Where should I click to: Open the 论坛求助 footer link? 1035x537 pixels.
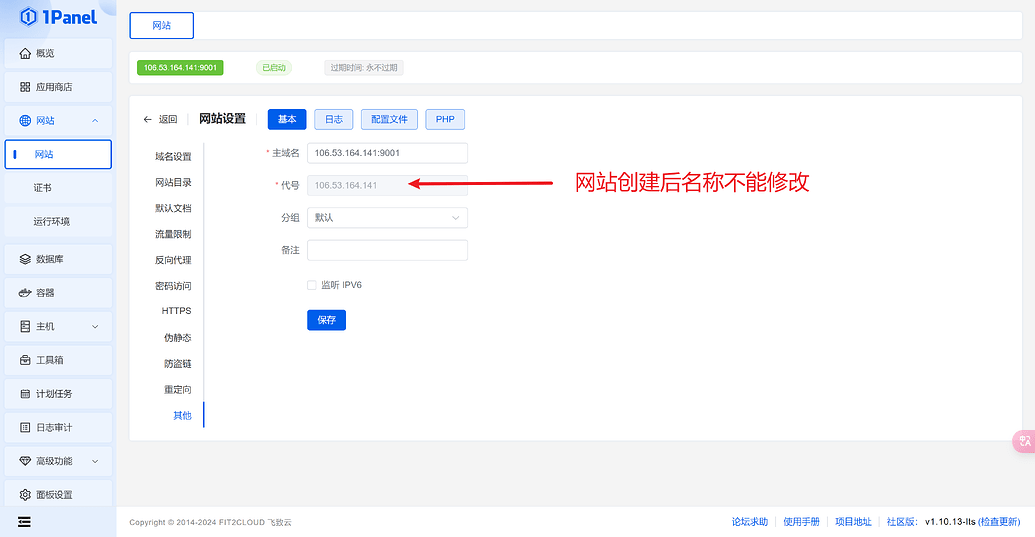750,522
